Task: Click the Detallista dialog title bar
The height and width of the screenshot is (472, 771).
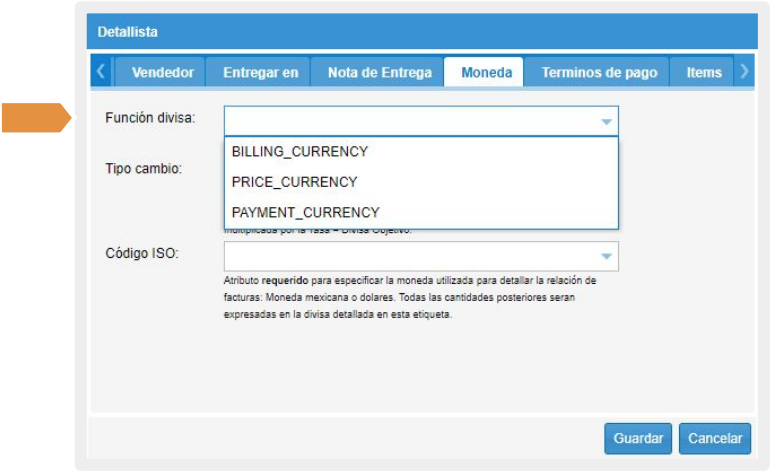Action: click(x=420, y=32)
